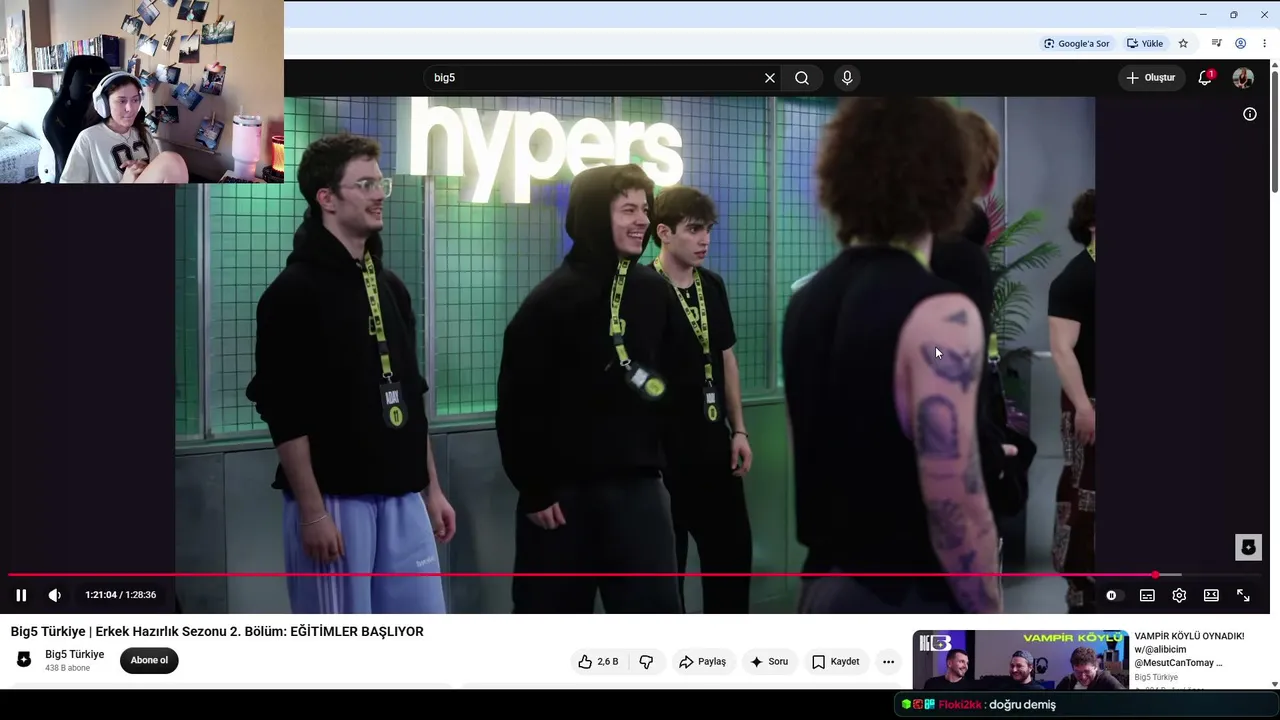Pause the playing video

21,595
